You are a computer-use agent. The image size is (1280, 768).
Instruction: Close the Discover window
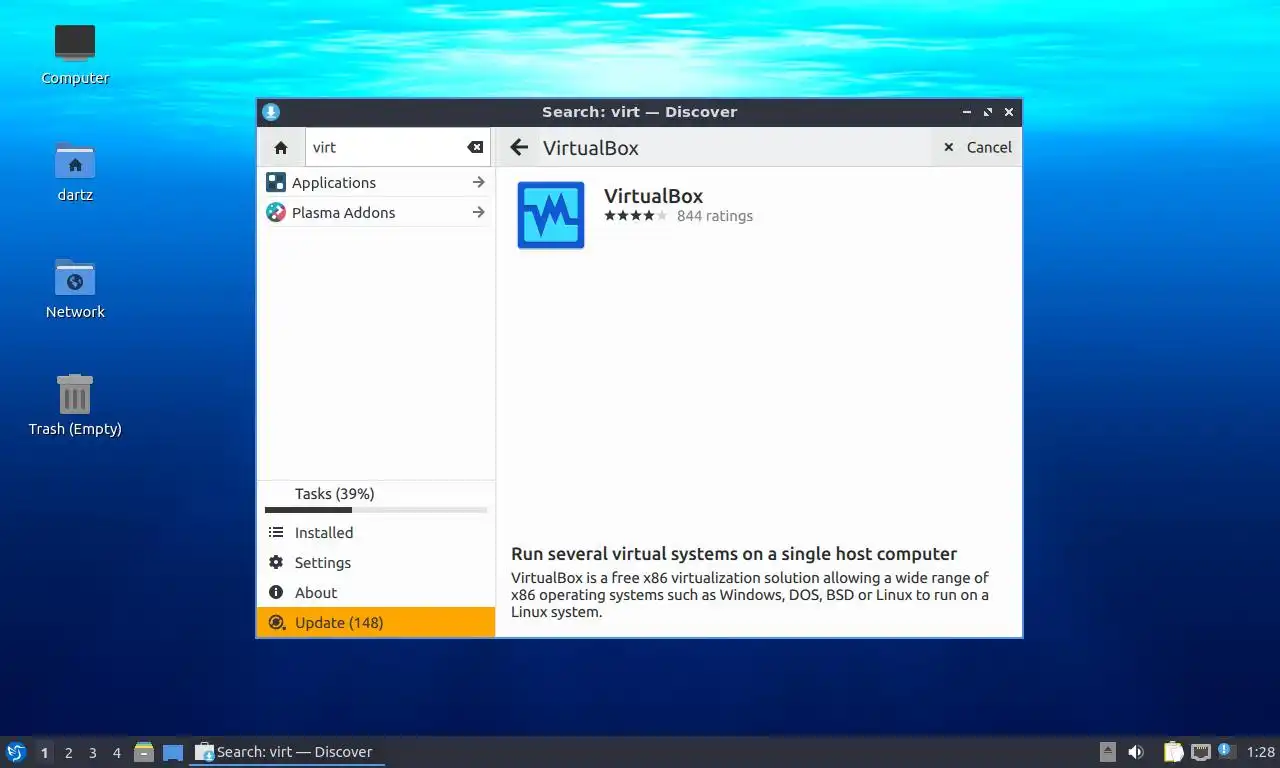coord(1009,112)
